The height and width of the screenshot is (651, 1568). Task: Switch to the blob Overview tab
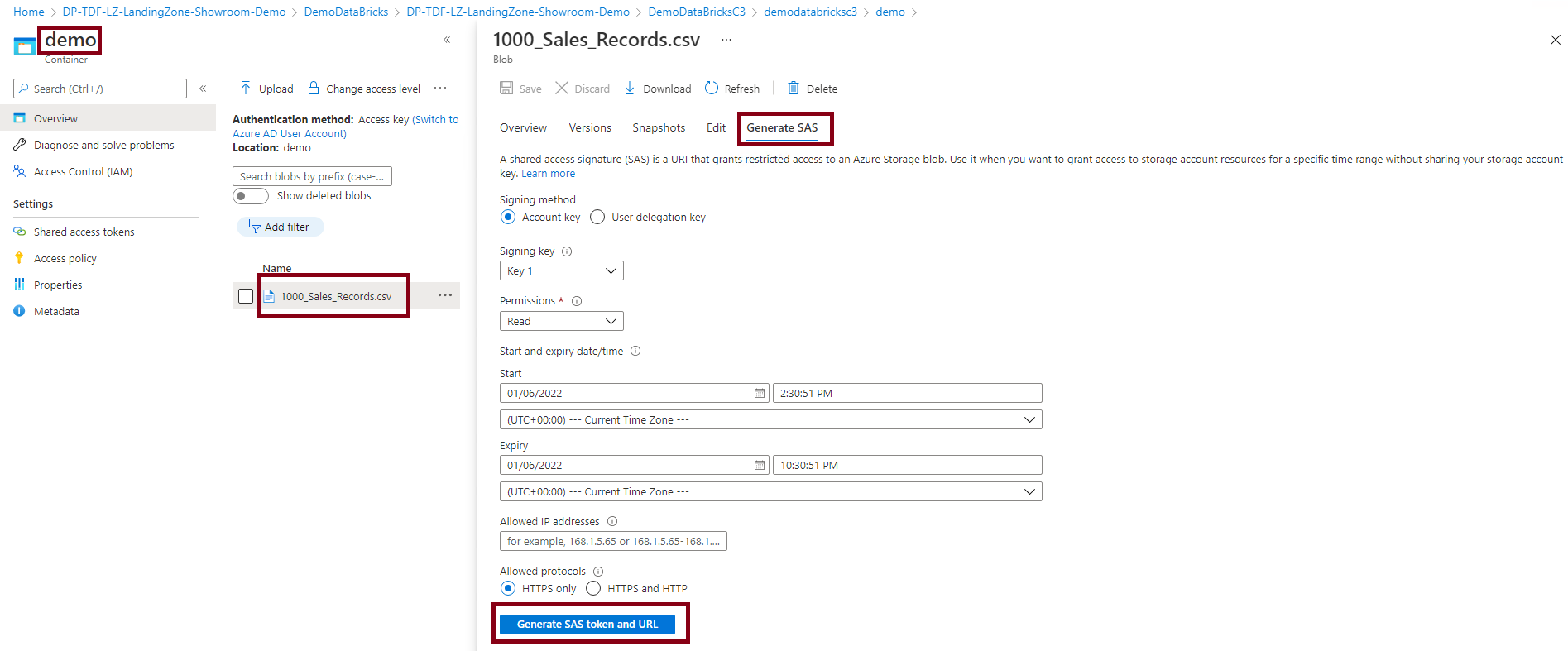[x=523, y=127]
